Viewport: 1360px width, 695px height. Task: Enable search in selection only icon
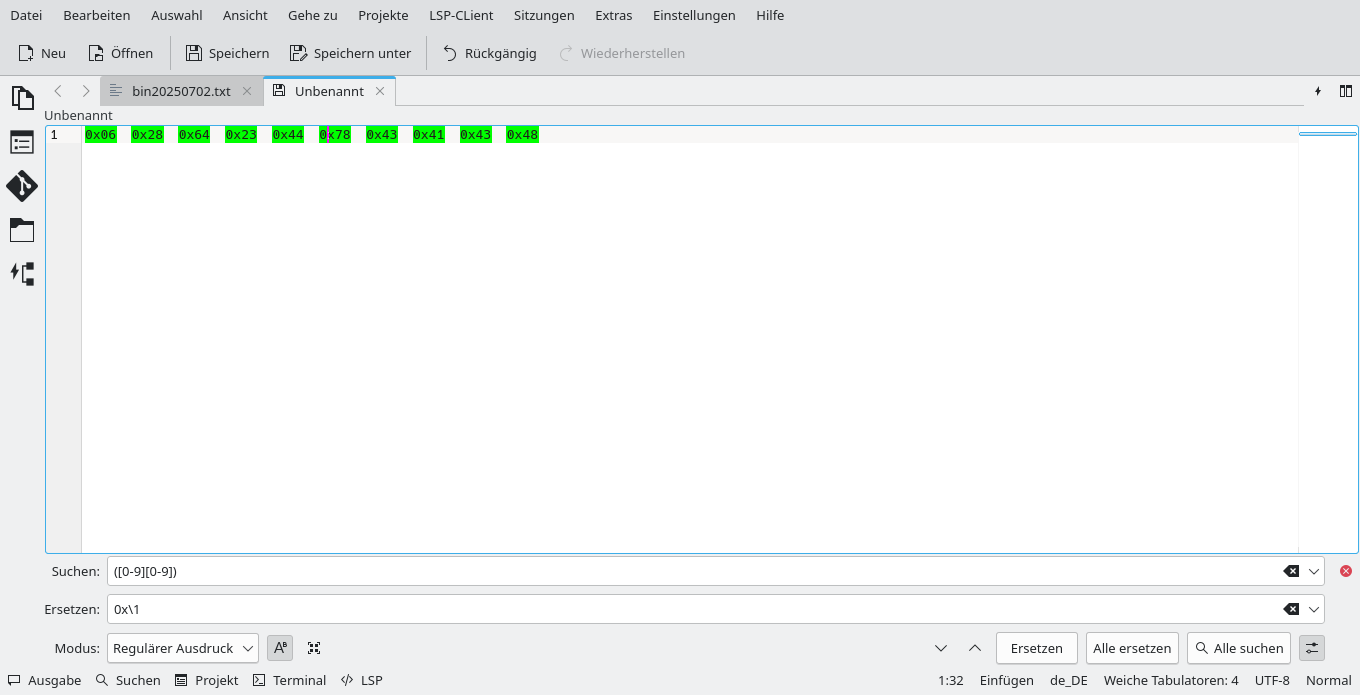pyautogui.click(x=313, y=648)
